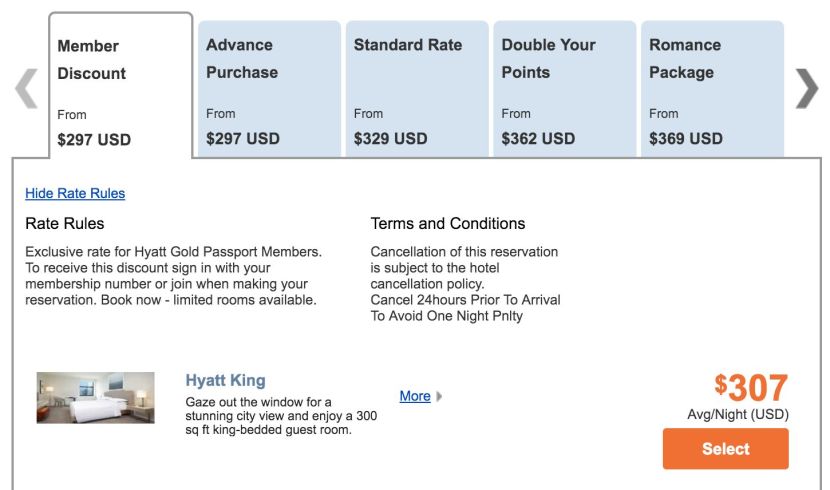
Task: Open the Standard Rate tab
Action: [x=416, y=88]
